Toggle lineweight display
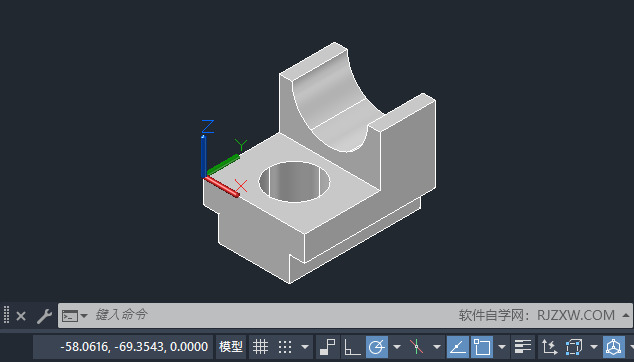The image size is (634, 362). pos(523,347)
